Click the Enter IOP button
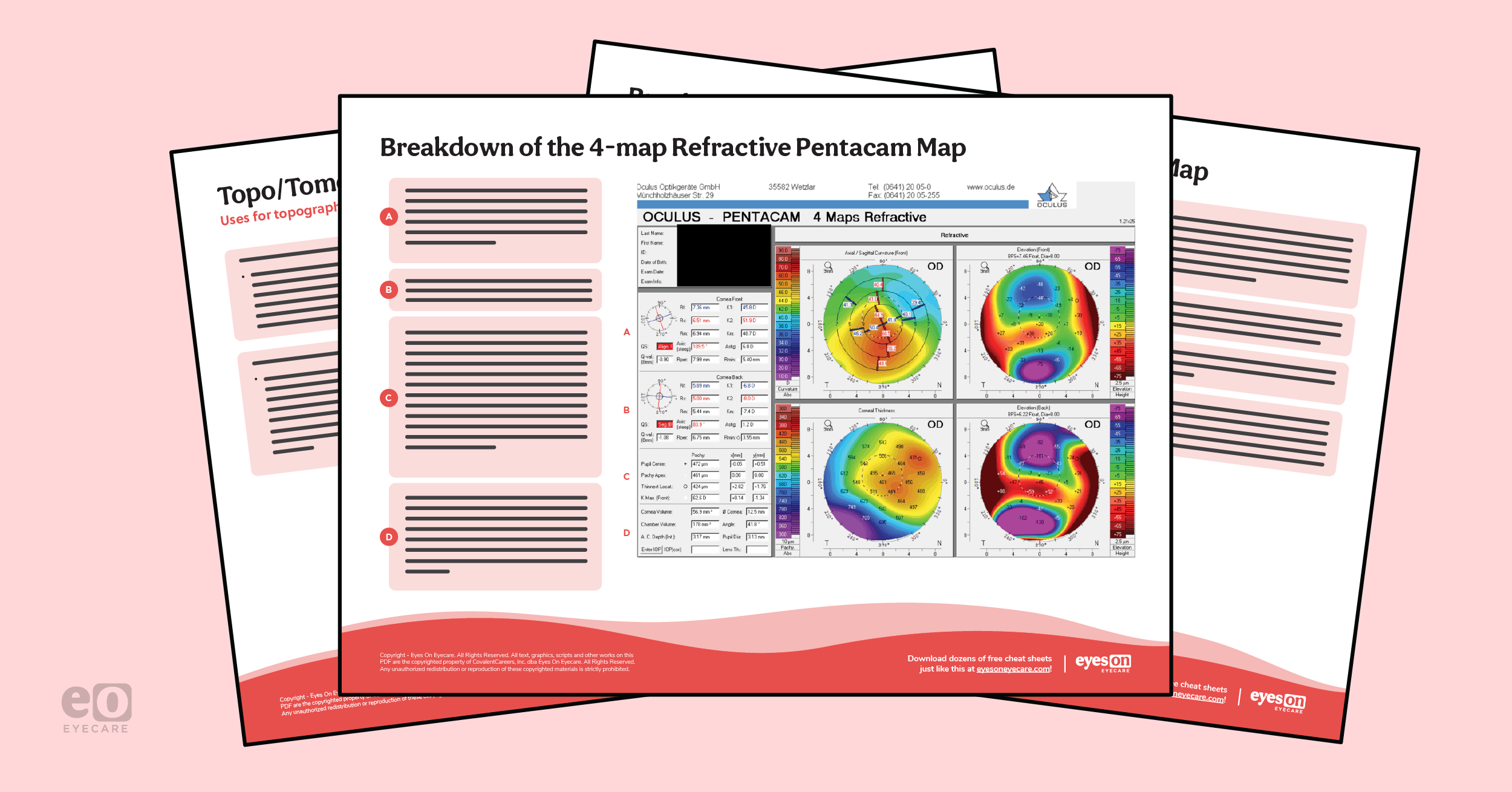Screen dimensions: 1512x792 coord(651,549)
